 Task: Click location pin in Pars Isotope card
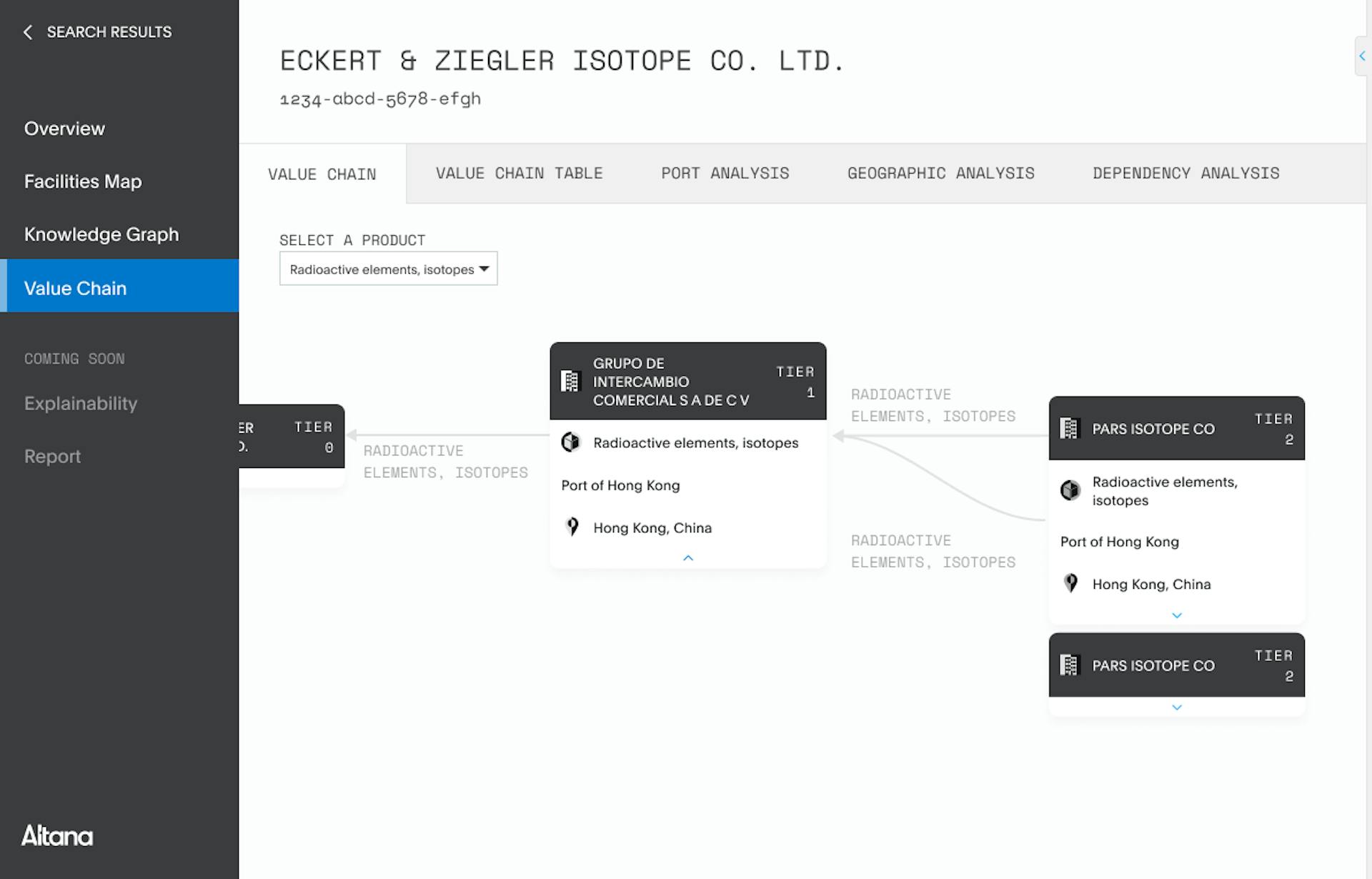(x=1070, y=584)
